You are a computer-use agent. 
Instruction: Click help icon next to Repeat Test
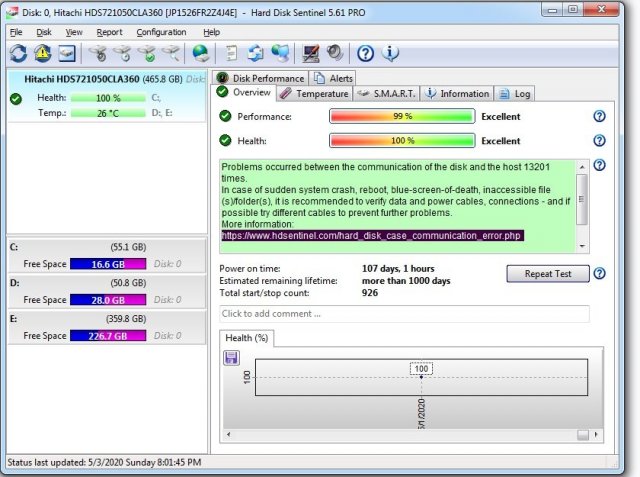pos(599,273)
